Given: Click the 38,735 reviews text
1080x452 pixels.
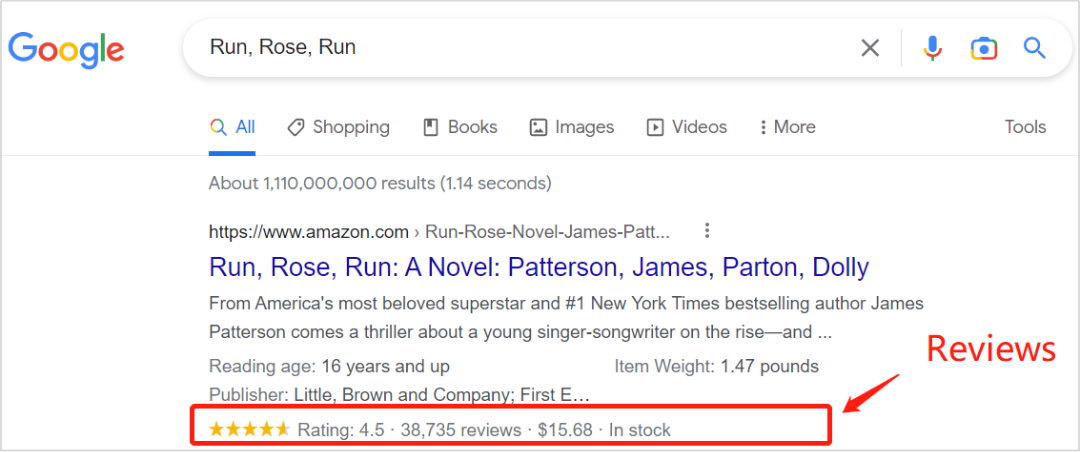Looking at the screenshot, I should (x=461, y=430).
